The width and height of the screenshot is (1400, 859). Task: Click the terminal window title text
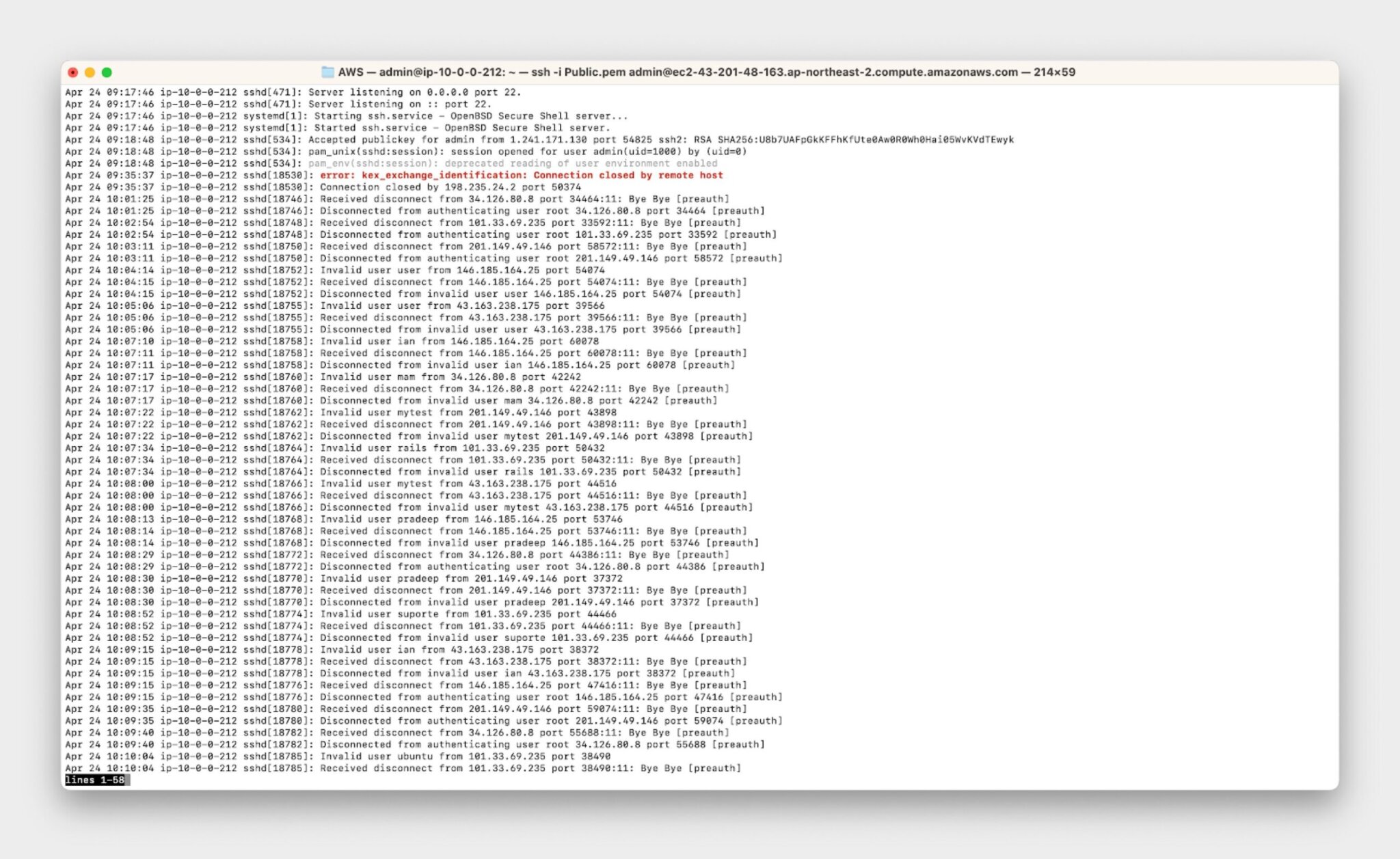pyautogui.click(x=706, y=72)
